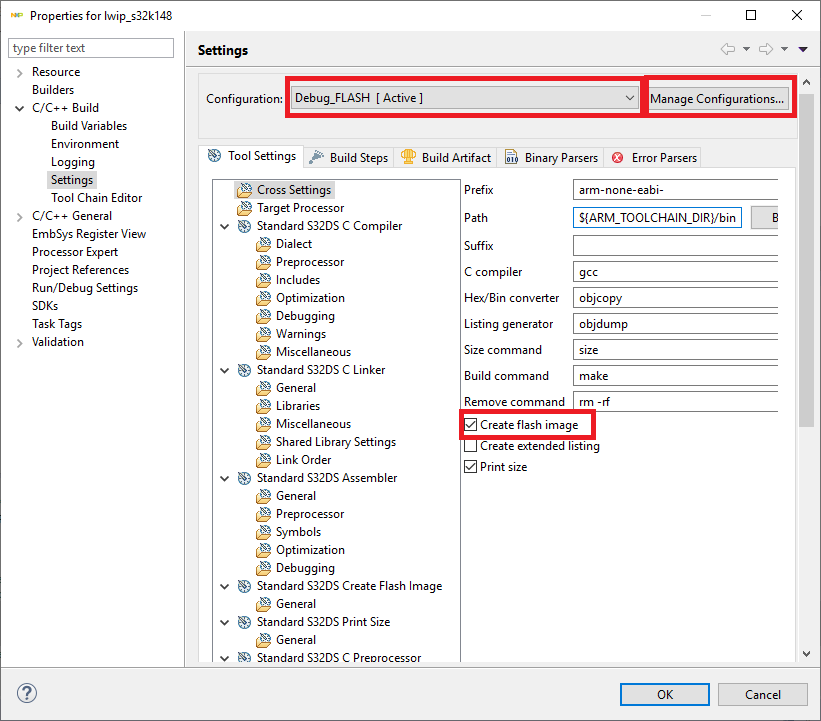The height and width of the screenshot is (721, 821).
Task: Click the Symbols option icon
Action: 263,532
